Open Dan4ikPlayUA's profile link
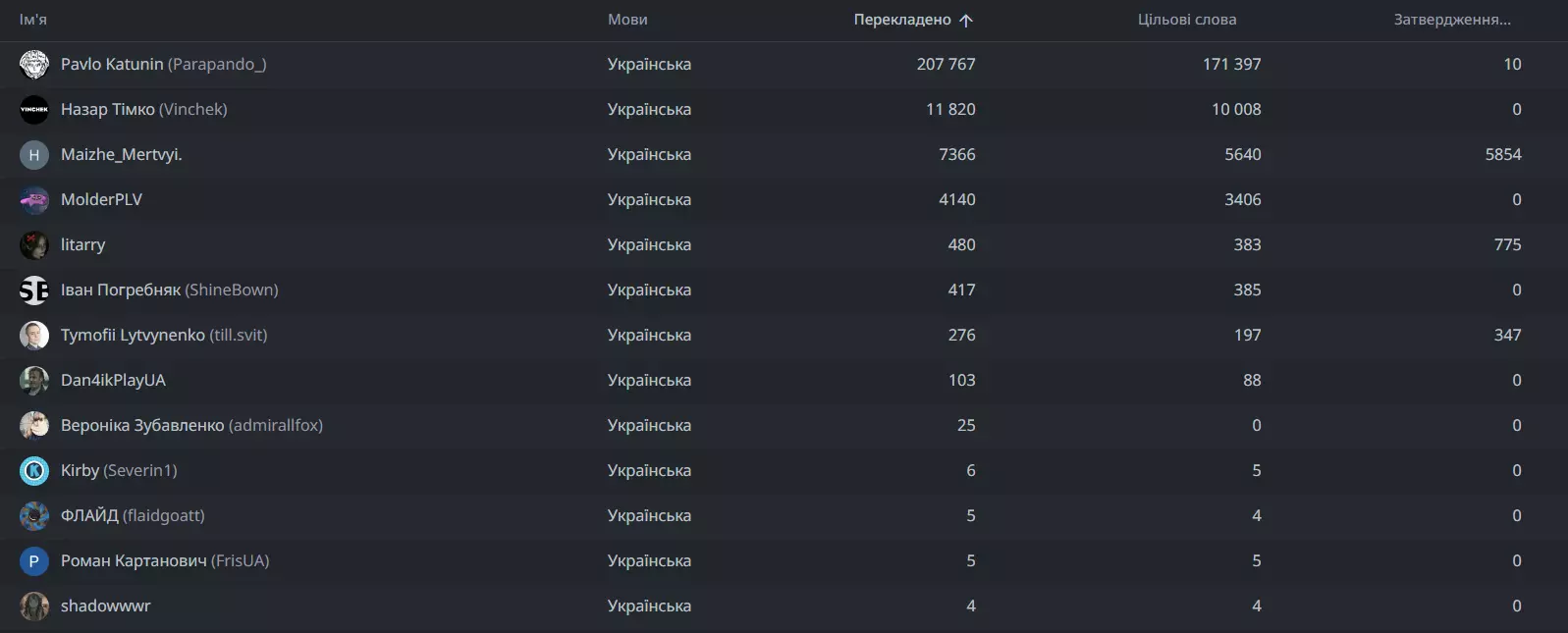The image size is (1568, 633). (113, 381)
